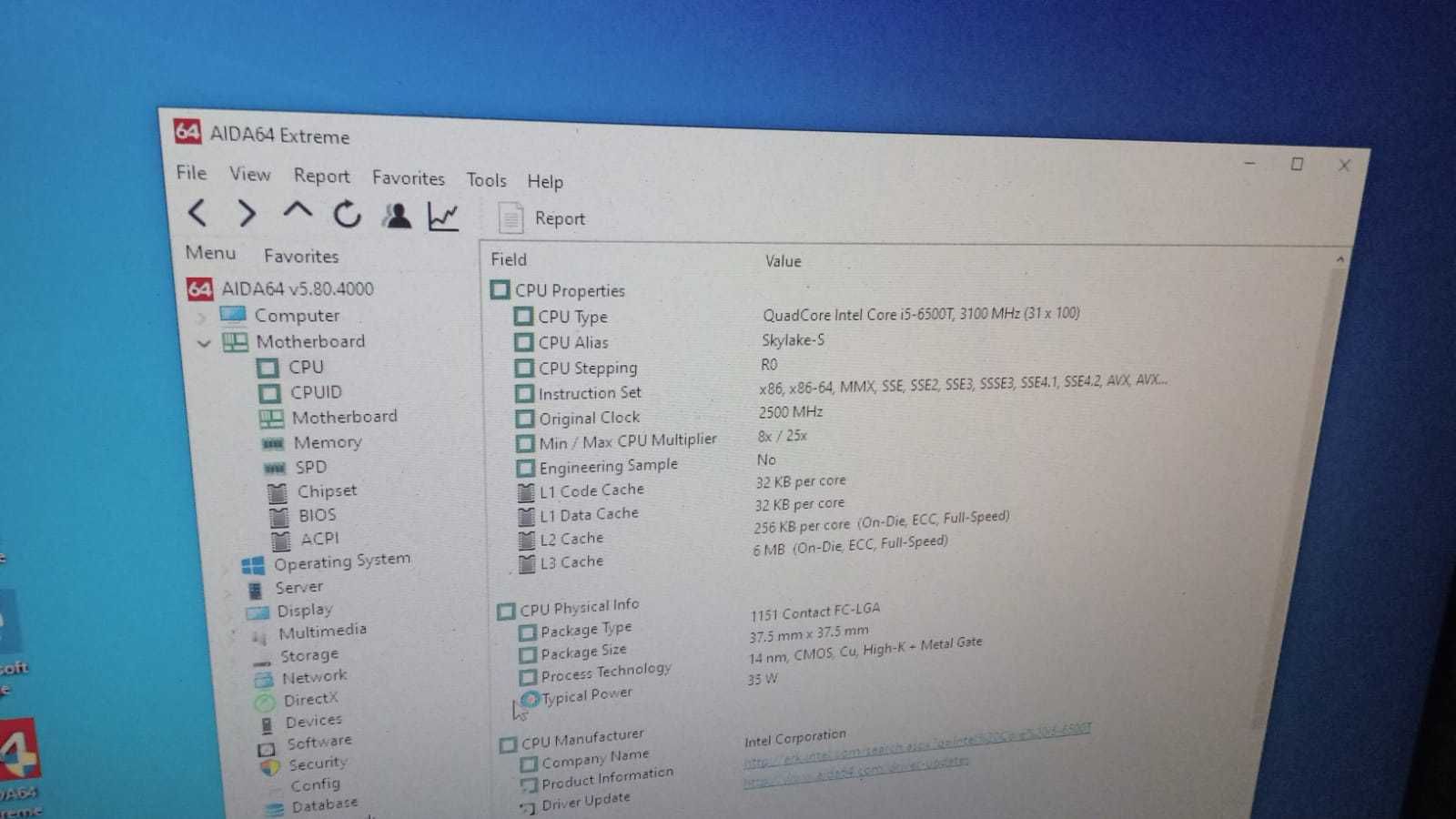Select CPU in the tree
The image size is (1456, 819).
tap(306, 367)
